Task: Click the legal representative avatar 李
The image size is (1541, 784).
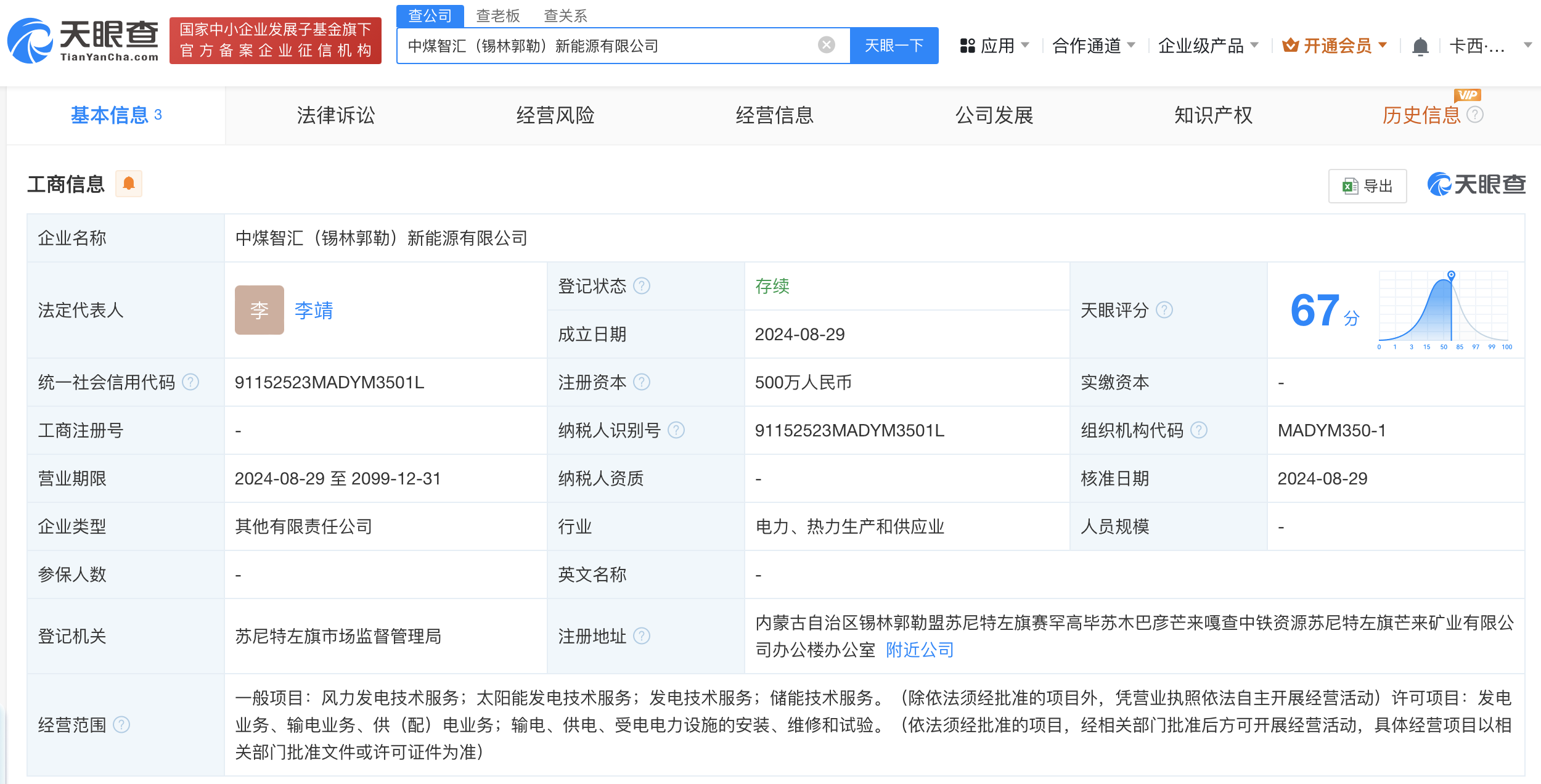Action: point(260,311)
